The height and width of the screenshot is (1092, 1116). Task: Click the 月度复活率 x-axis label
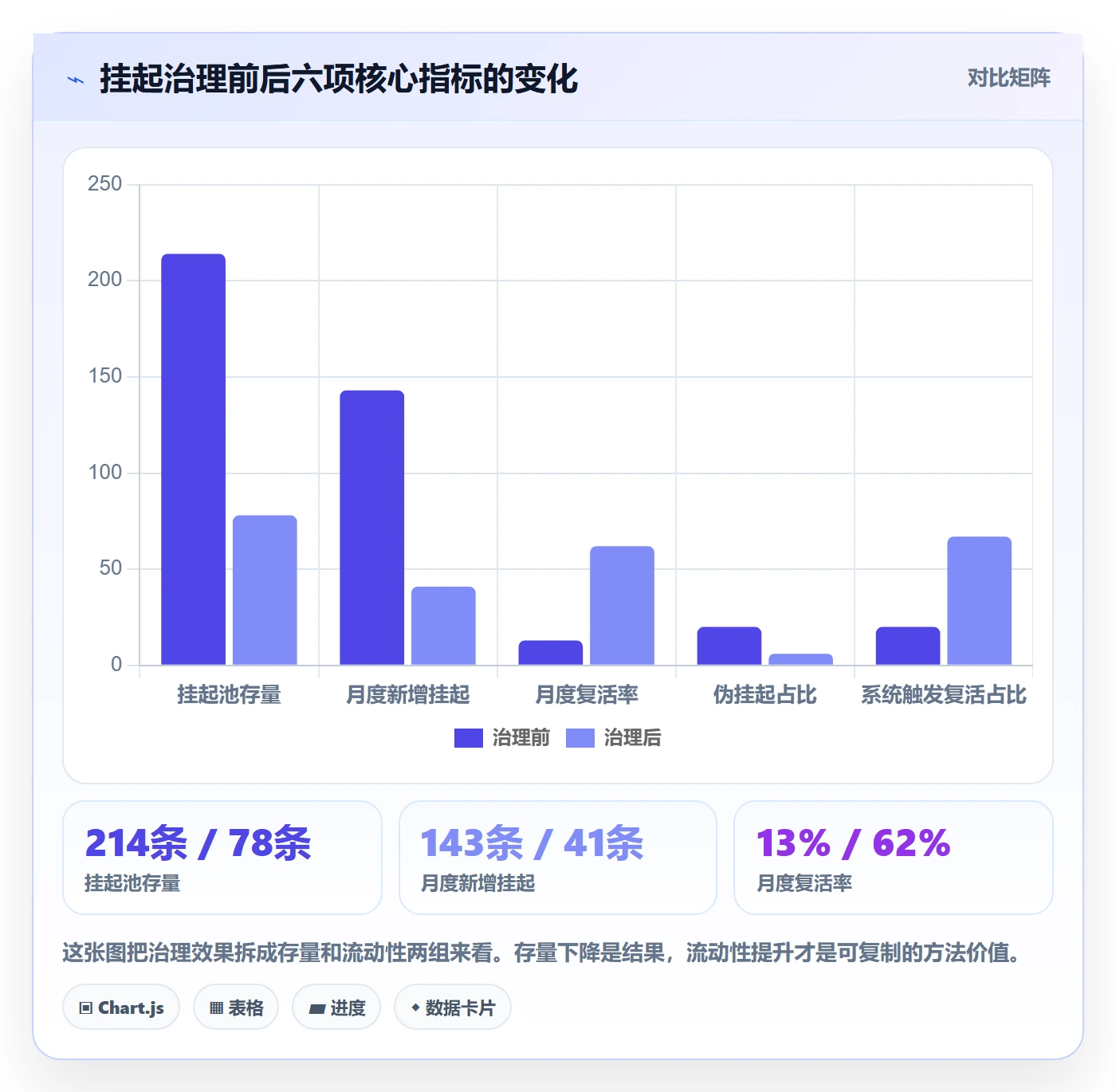coord(587,695)
